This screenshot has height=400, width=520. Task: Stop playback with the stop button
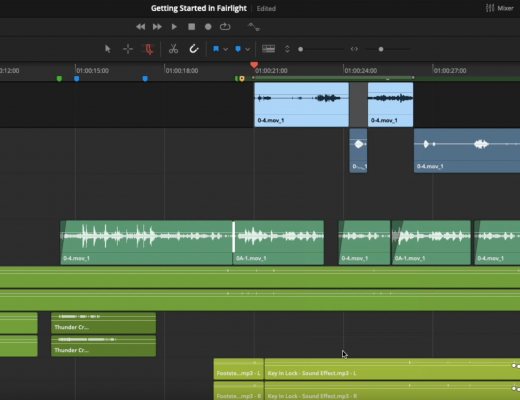click(x=191, y=27)
